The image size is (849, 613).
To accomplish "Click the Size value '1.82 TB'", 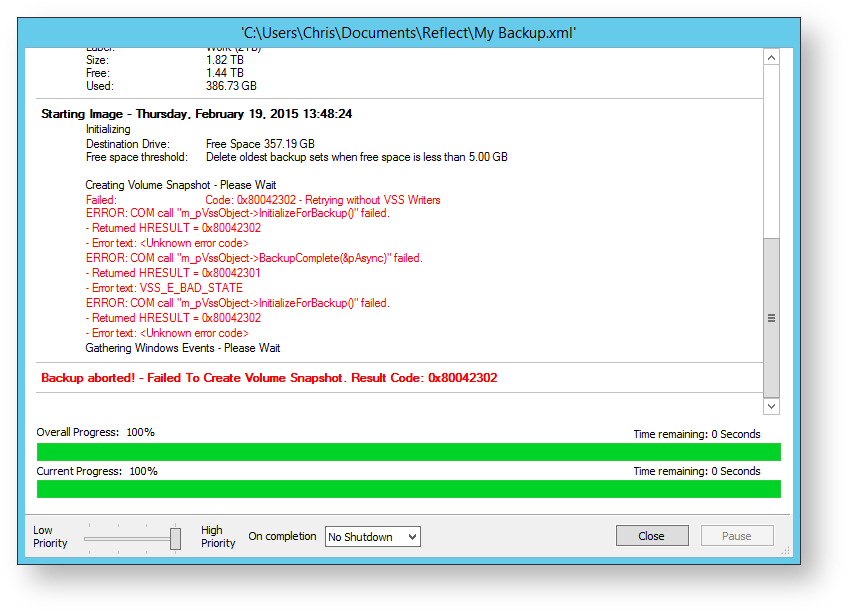I will pyautogui.click(x=225, y=60).
